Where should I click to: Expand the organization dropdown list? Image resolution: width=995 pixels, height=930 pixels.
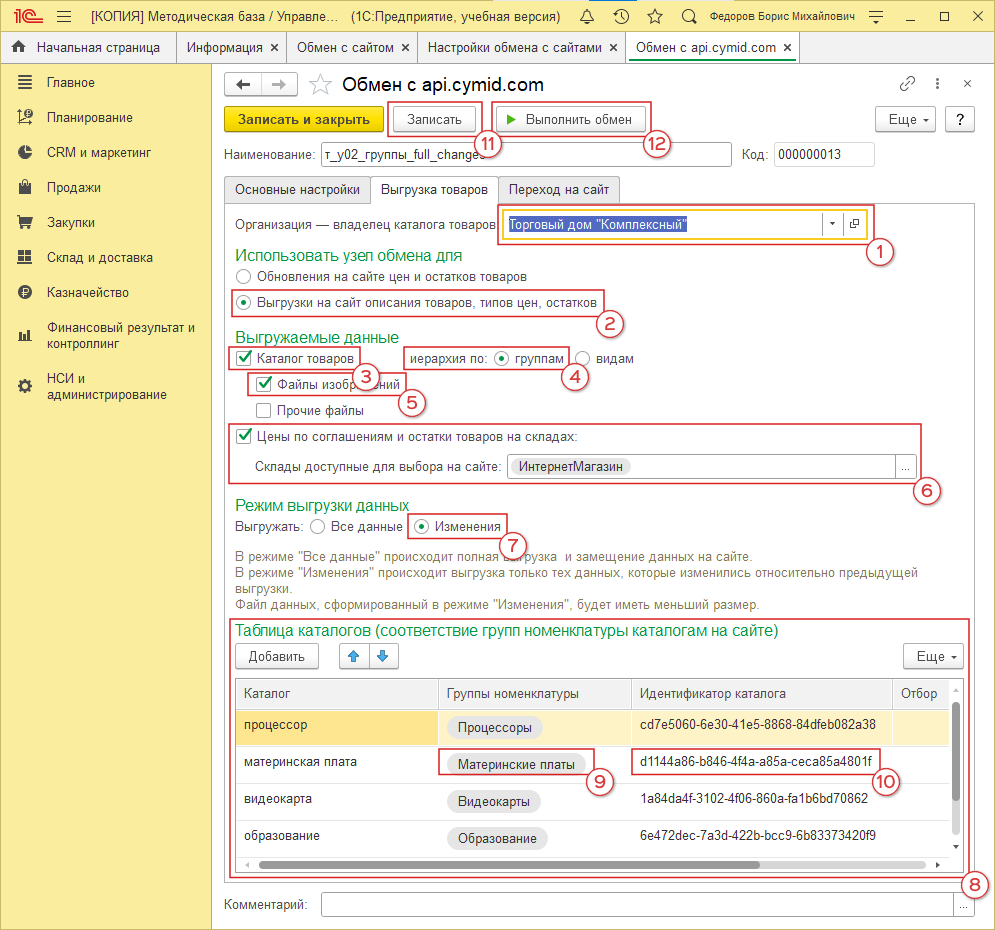point(832,225)
